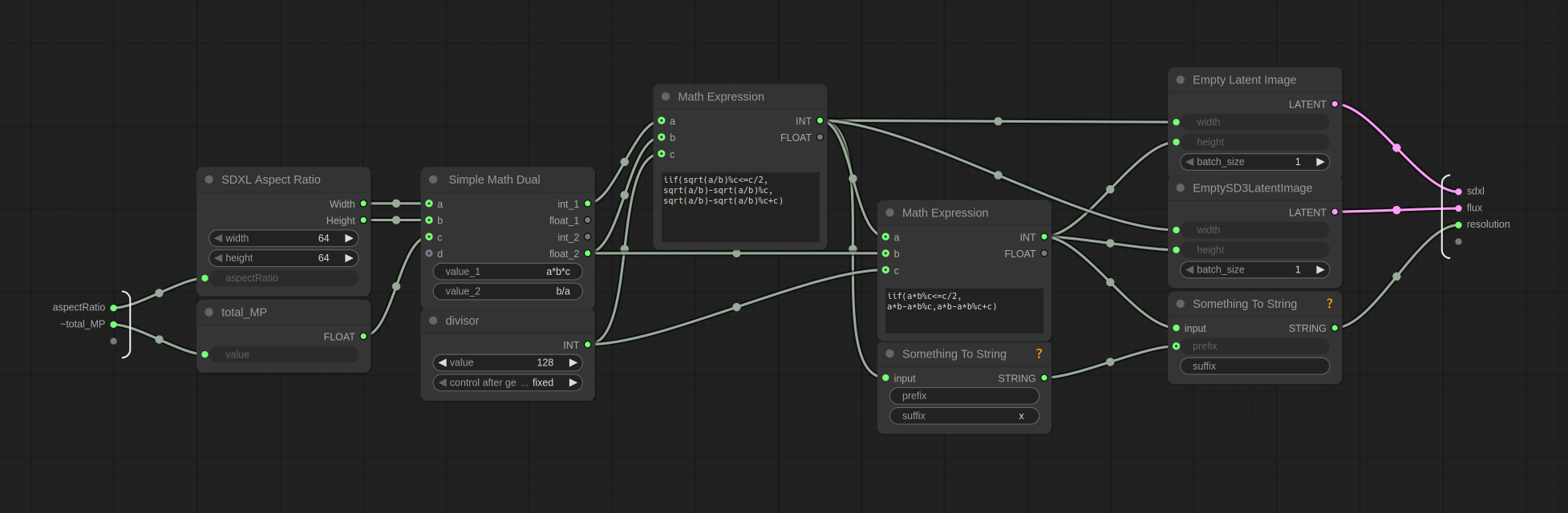1568x513 pixels.
Task: Click the INT output port of divisor node
Action: tap(588, 345)
